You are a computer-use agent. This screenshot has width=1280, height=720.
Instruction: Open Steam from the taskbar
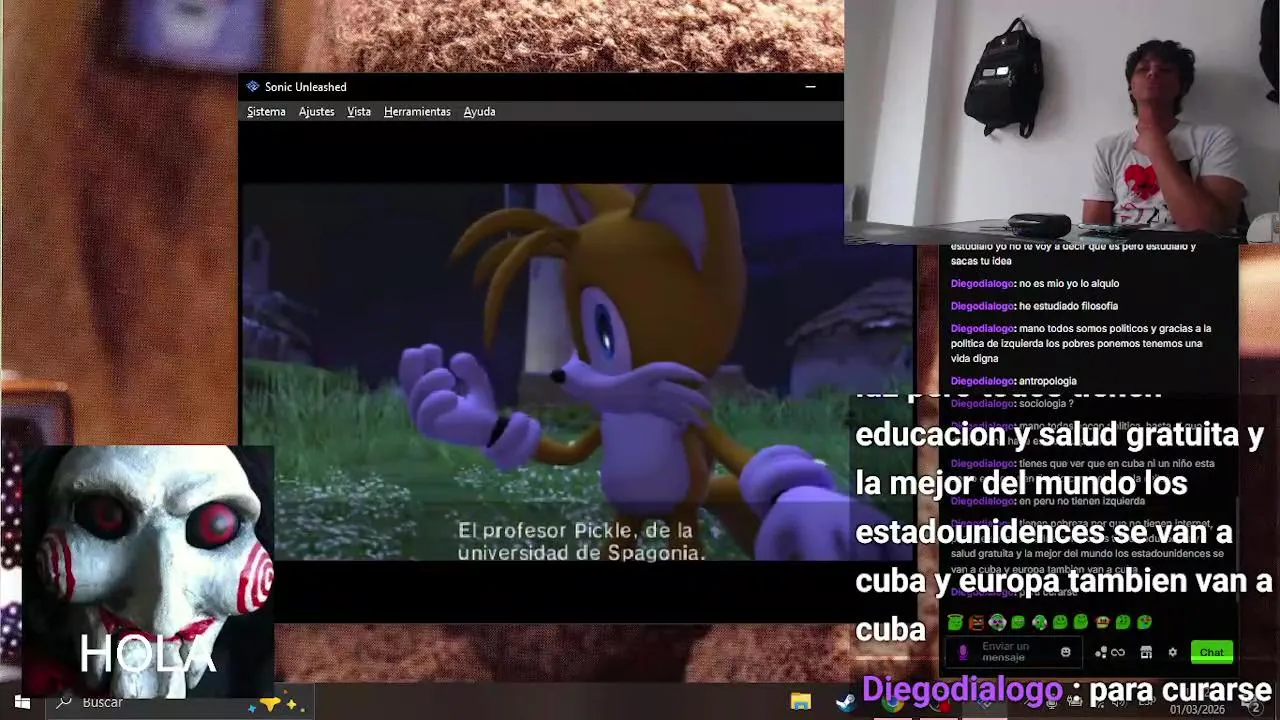point(846,702)
